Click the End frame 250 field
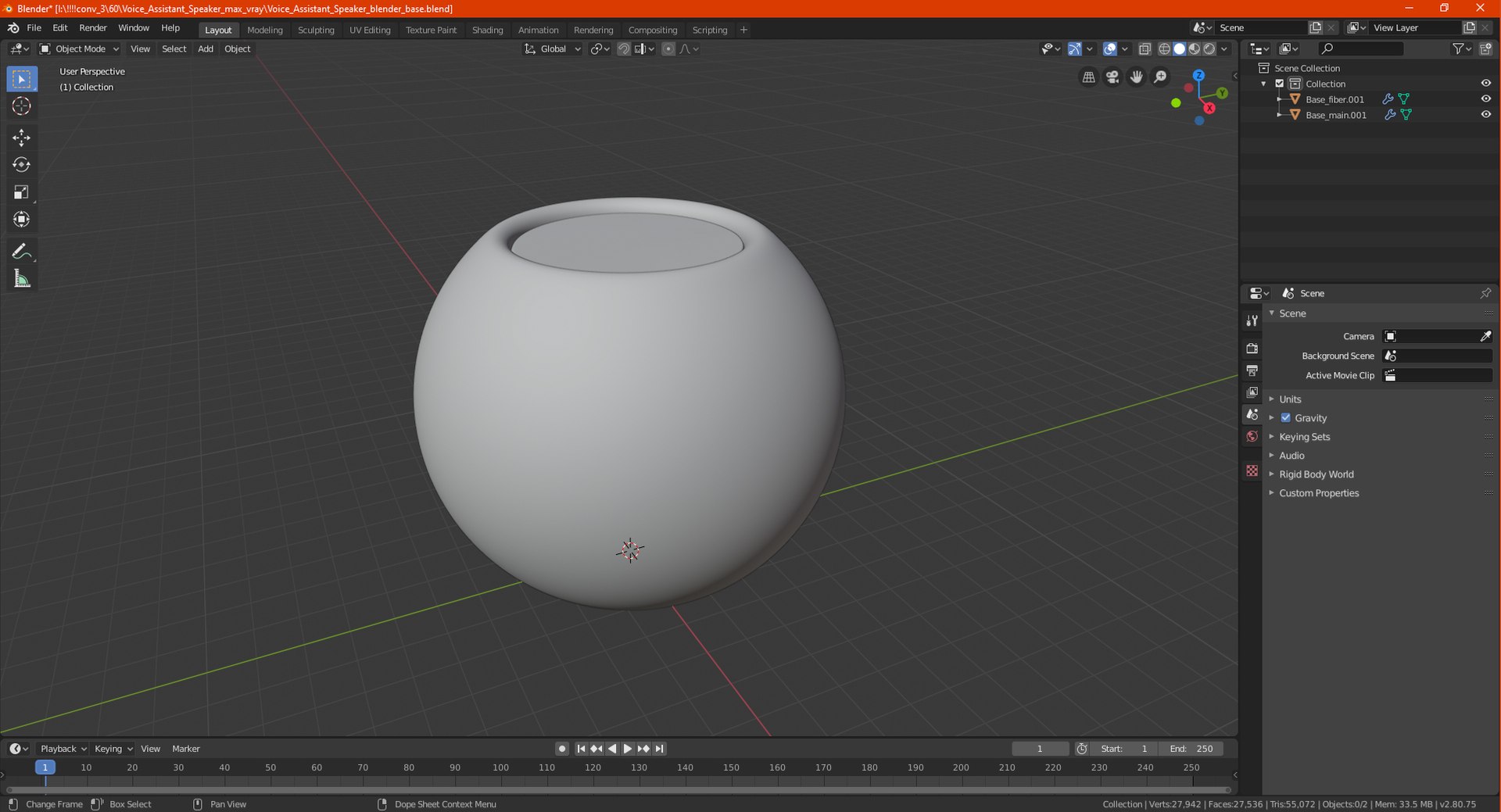1501x812 pixels. tap(1191, 749)
